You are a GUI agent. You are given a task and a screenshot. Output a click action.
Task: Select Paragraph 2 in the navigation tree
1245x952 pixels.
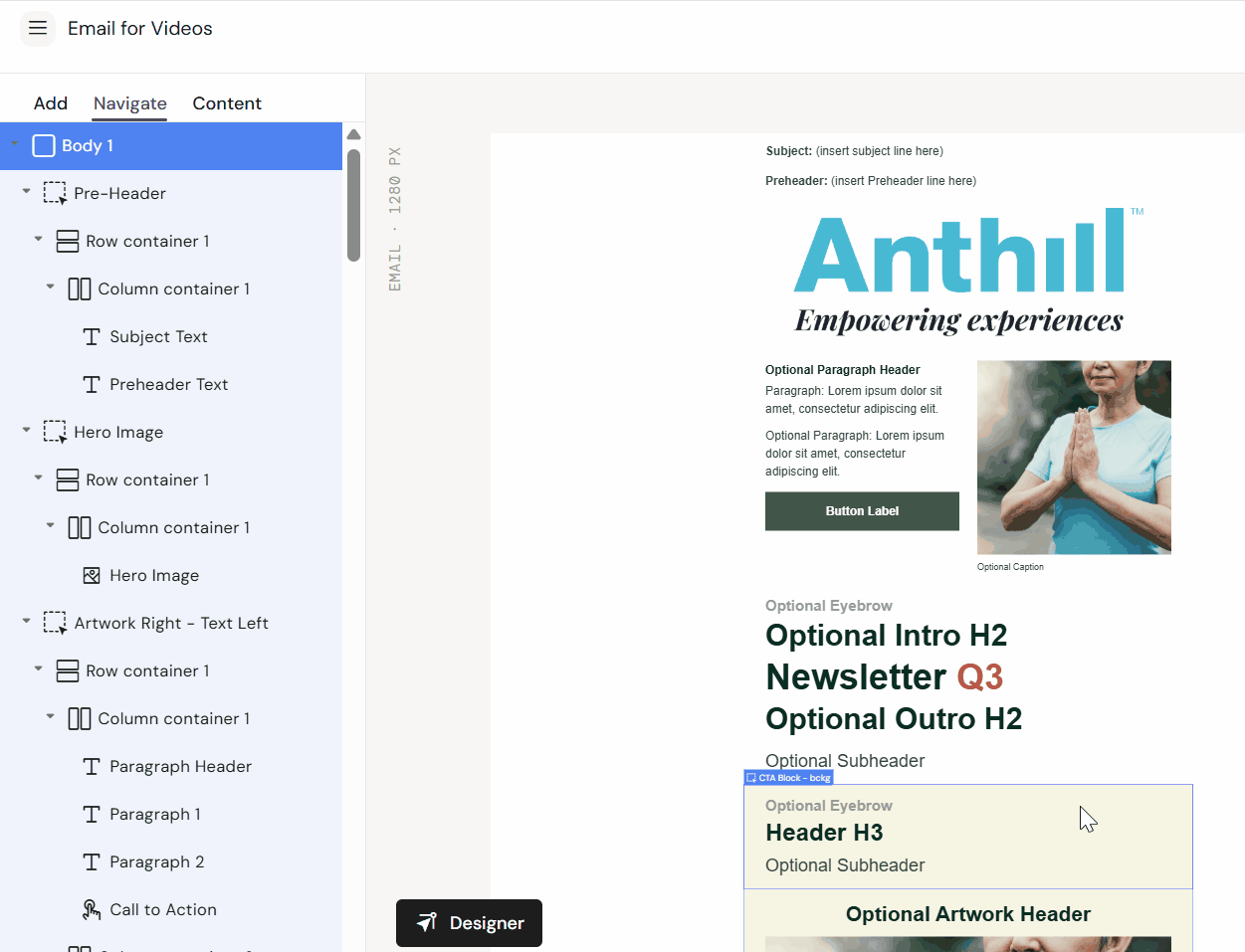156,862
